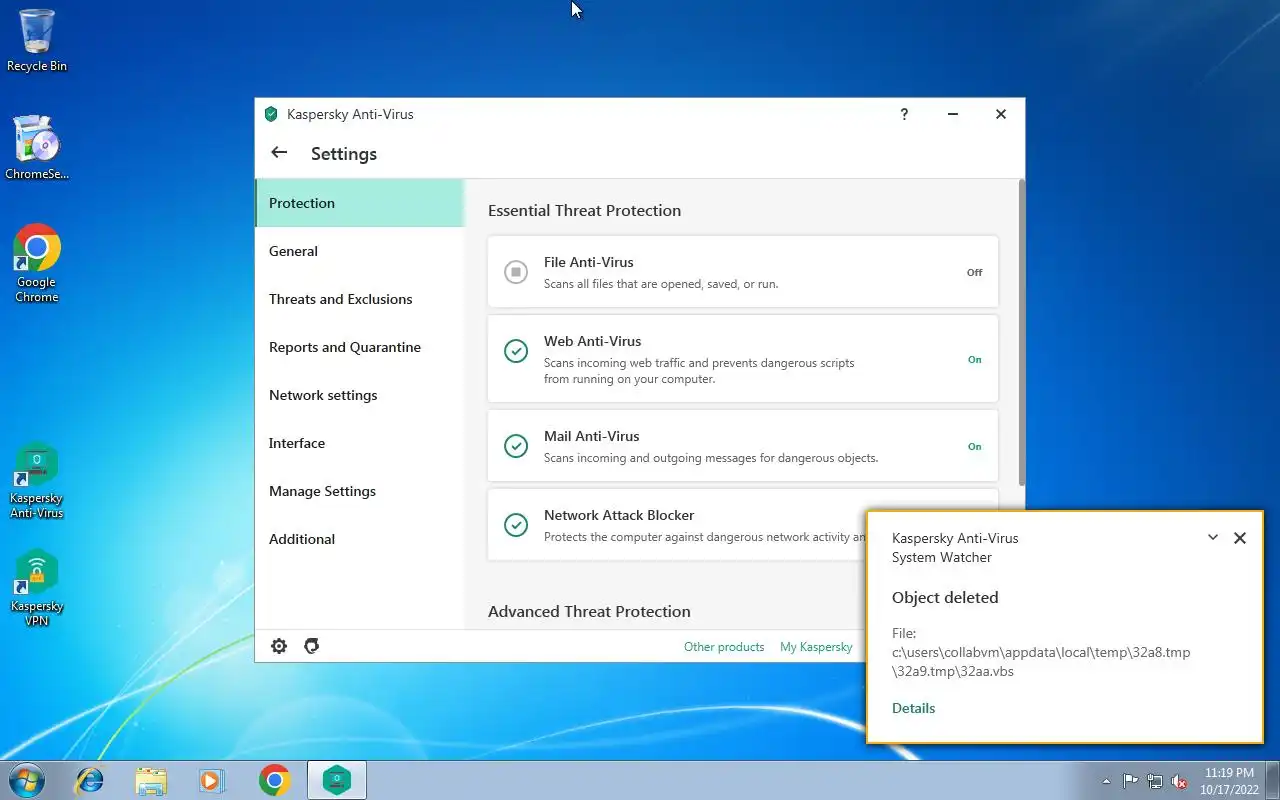Dismiss the Object deleted notification
This screenshot has height=800, width=1280.
coord(1240,538)
